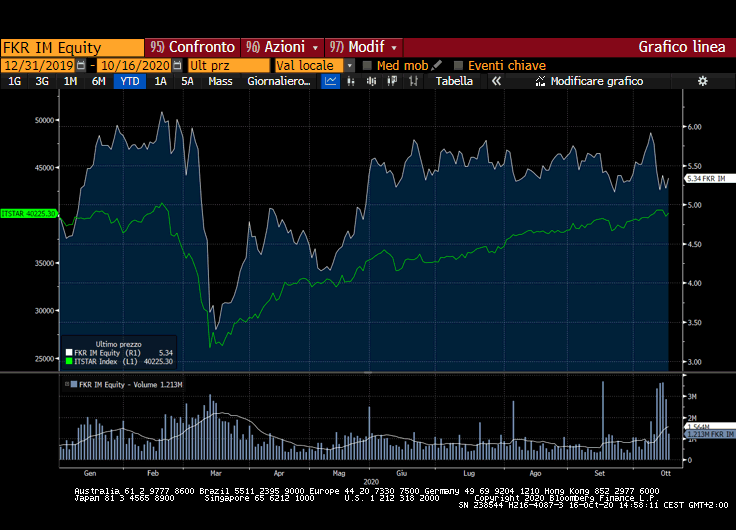This screenshot has width=736, height=530.
Task: Click the calendar icon beside the end date
Action: tap(178, 65)
